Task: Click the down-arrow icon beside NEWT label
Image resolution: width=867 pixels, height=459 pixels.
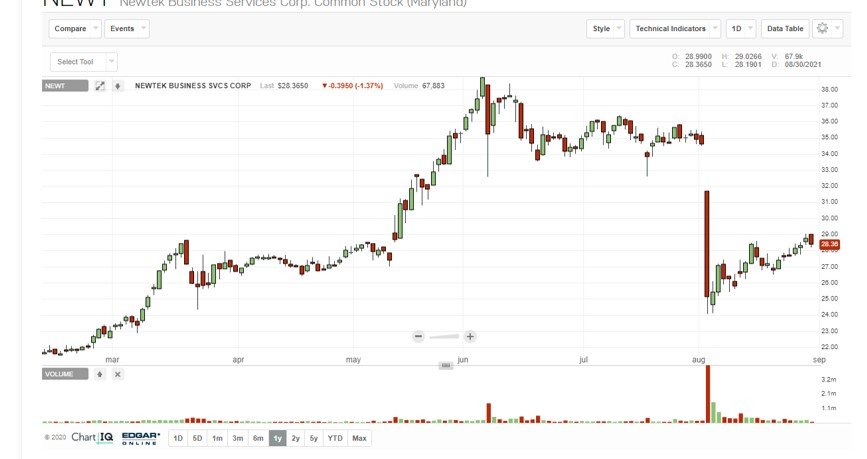Action: coord(118,86)
